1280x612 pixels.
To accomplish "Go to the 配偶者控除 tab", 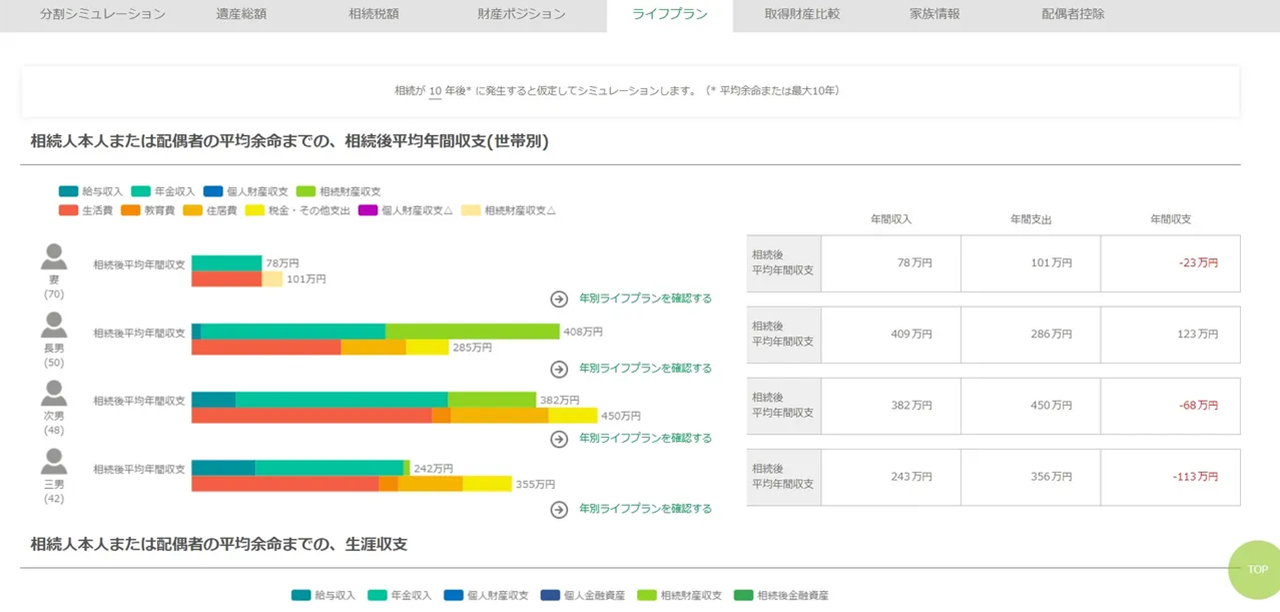I will (1073, 15).
